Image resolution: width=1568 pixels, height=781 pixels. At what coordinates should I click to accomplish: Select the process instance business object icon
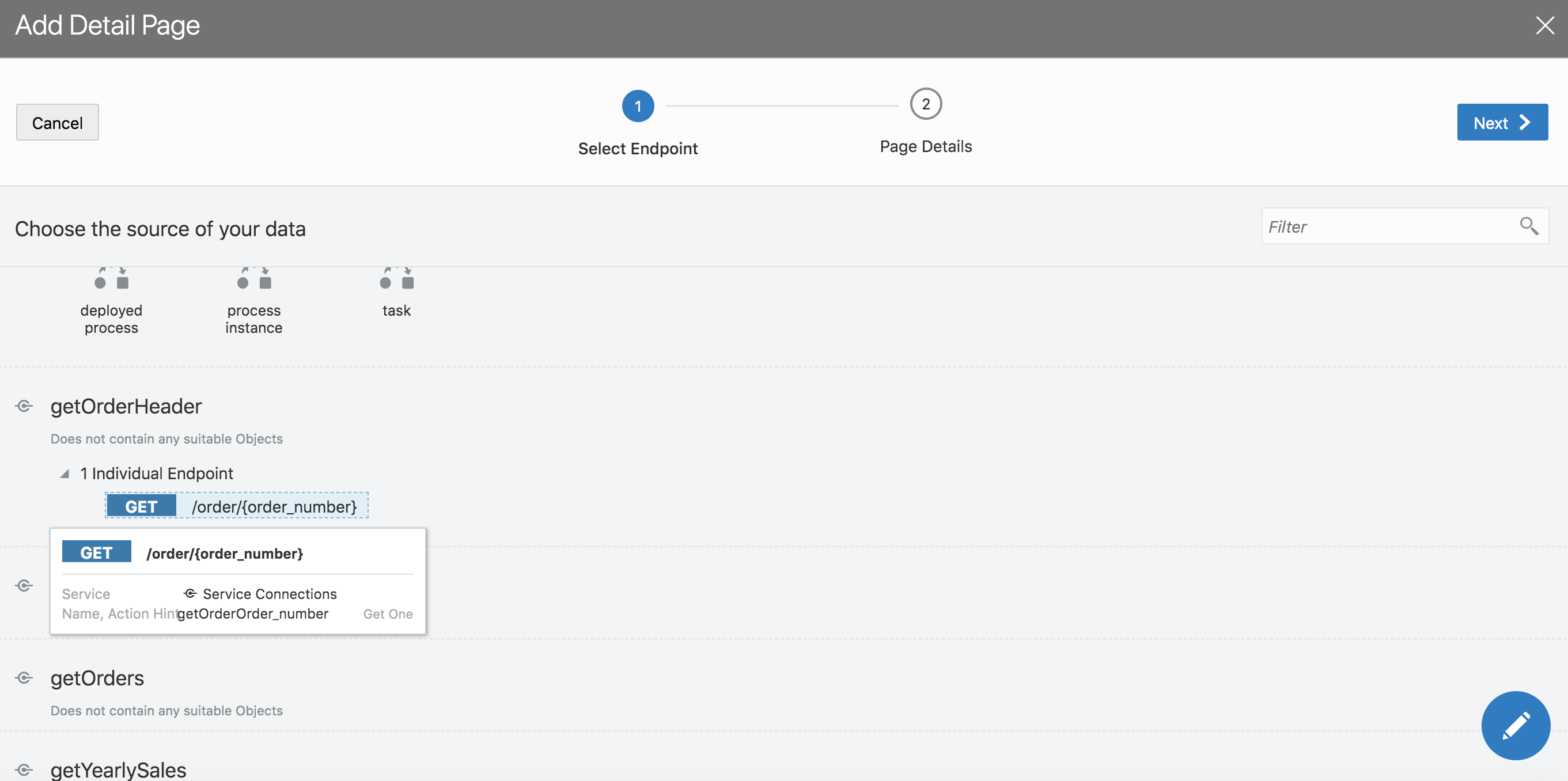(x=254, y=278)
